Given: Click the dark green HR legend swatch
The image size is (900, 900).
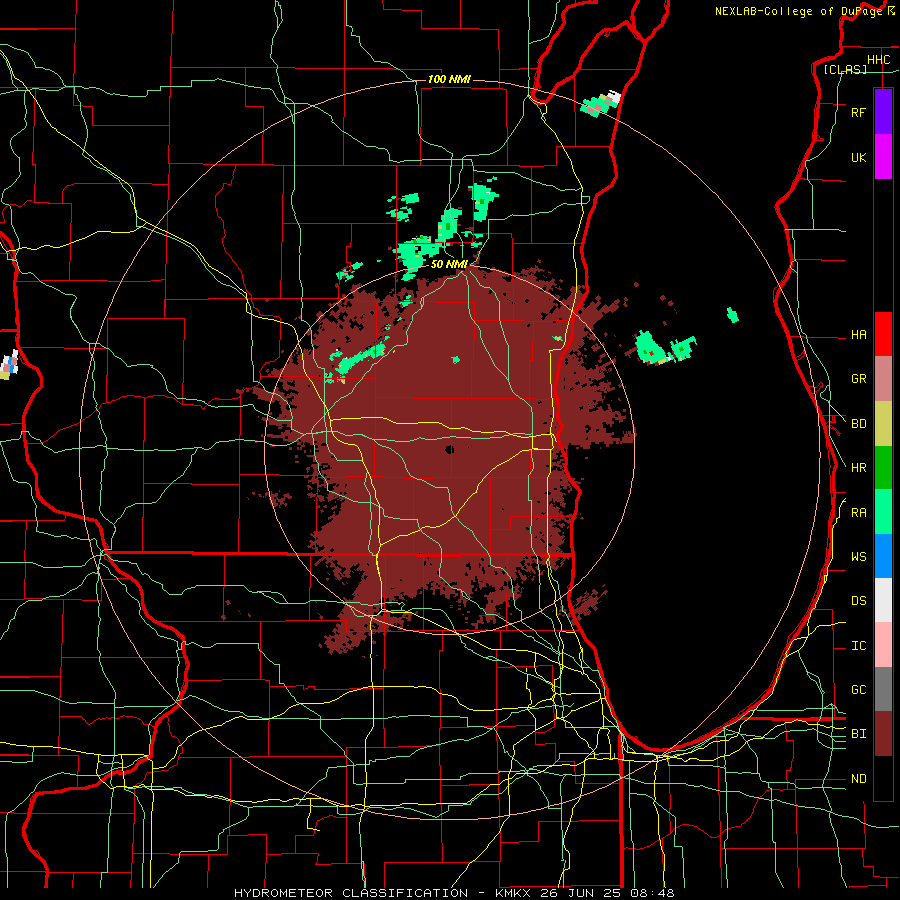Looking at the screenshot, I should [883, 468].
